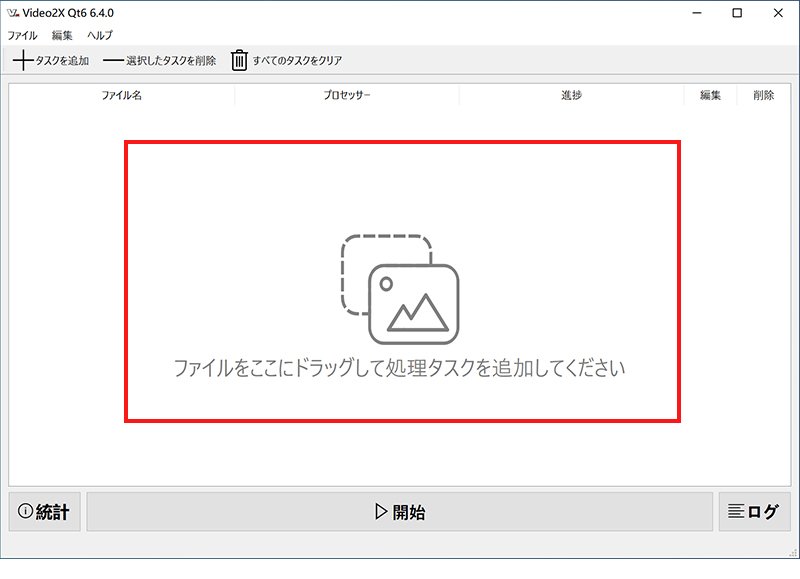Open the 統計 statistics panel
The height and width of the screenshot is (579, 800).
44,512
